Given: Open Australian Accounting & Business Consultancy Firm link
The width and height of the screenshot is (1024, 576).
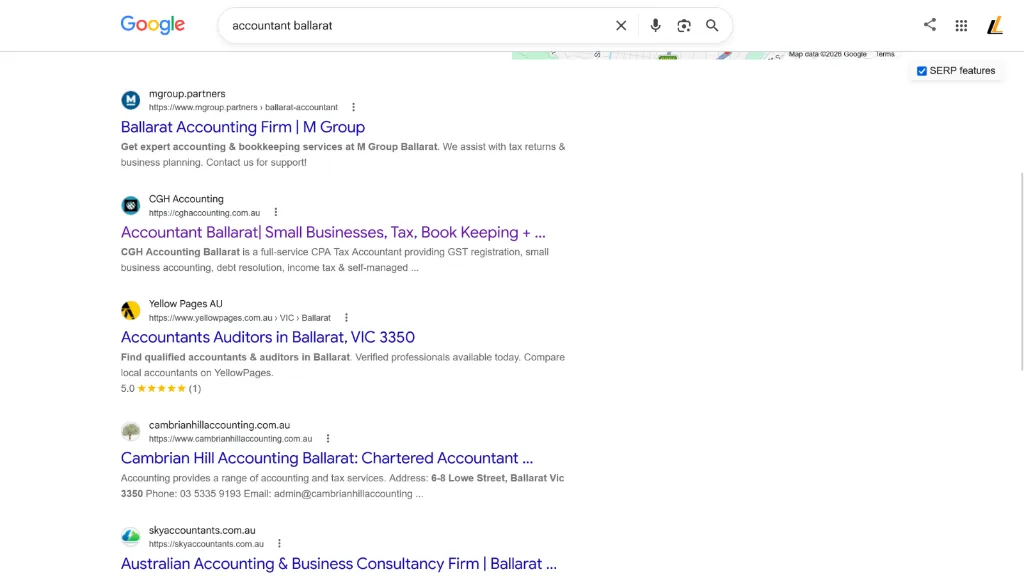Looking at the screenshot, I should (339, 564).
